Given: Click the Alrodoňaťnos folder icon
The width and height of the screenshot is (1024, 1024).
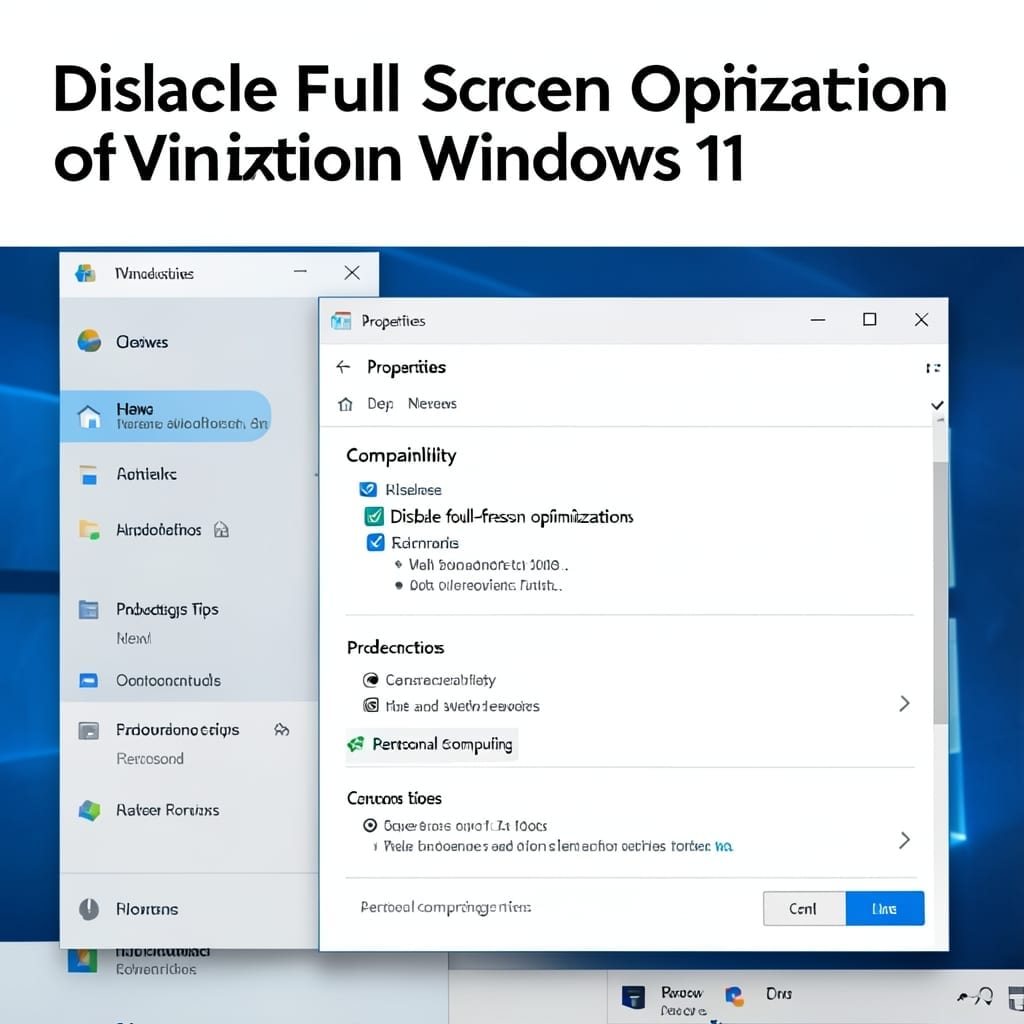Looking at the screenshot, I should coord(89,529).
